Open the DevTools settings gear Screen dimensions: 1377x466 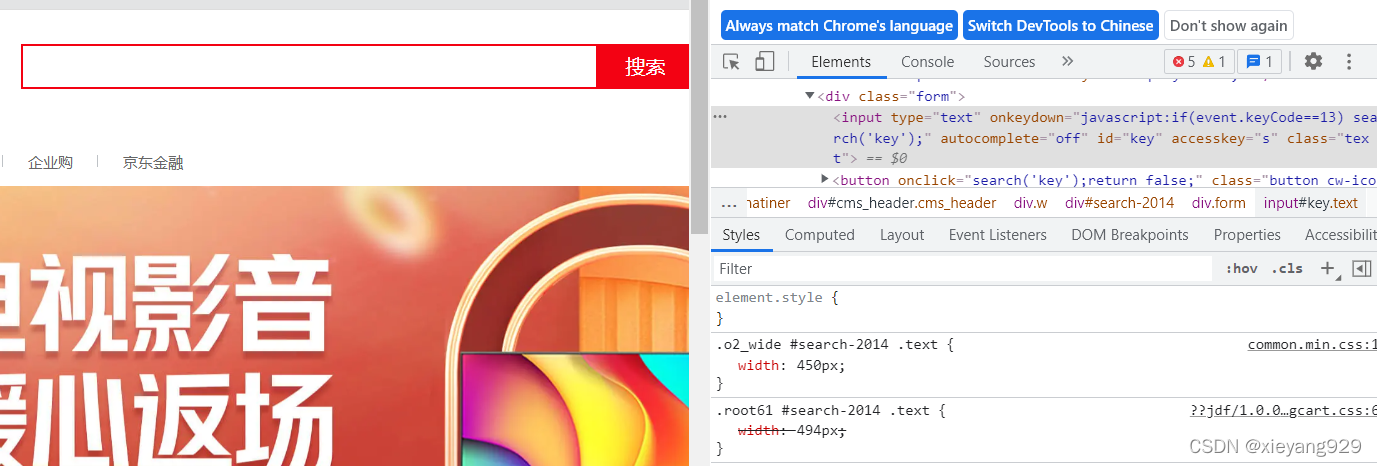1313,61
